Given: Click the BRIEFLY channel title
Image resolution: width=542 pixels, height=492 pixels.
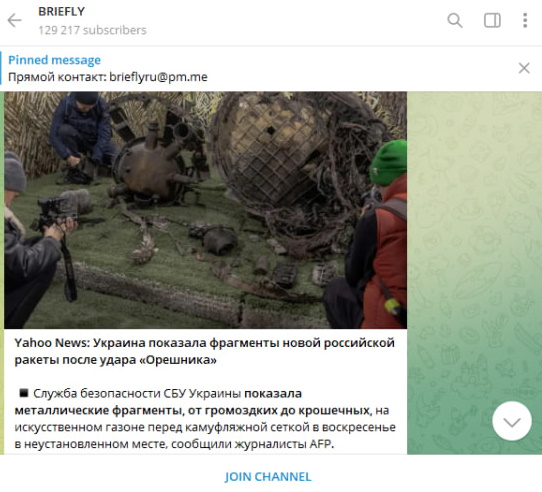Looking at the screenshot, I should 62,11.
